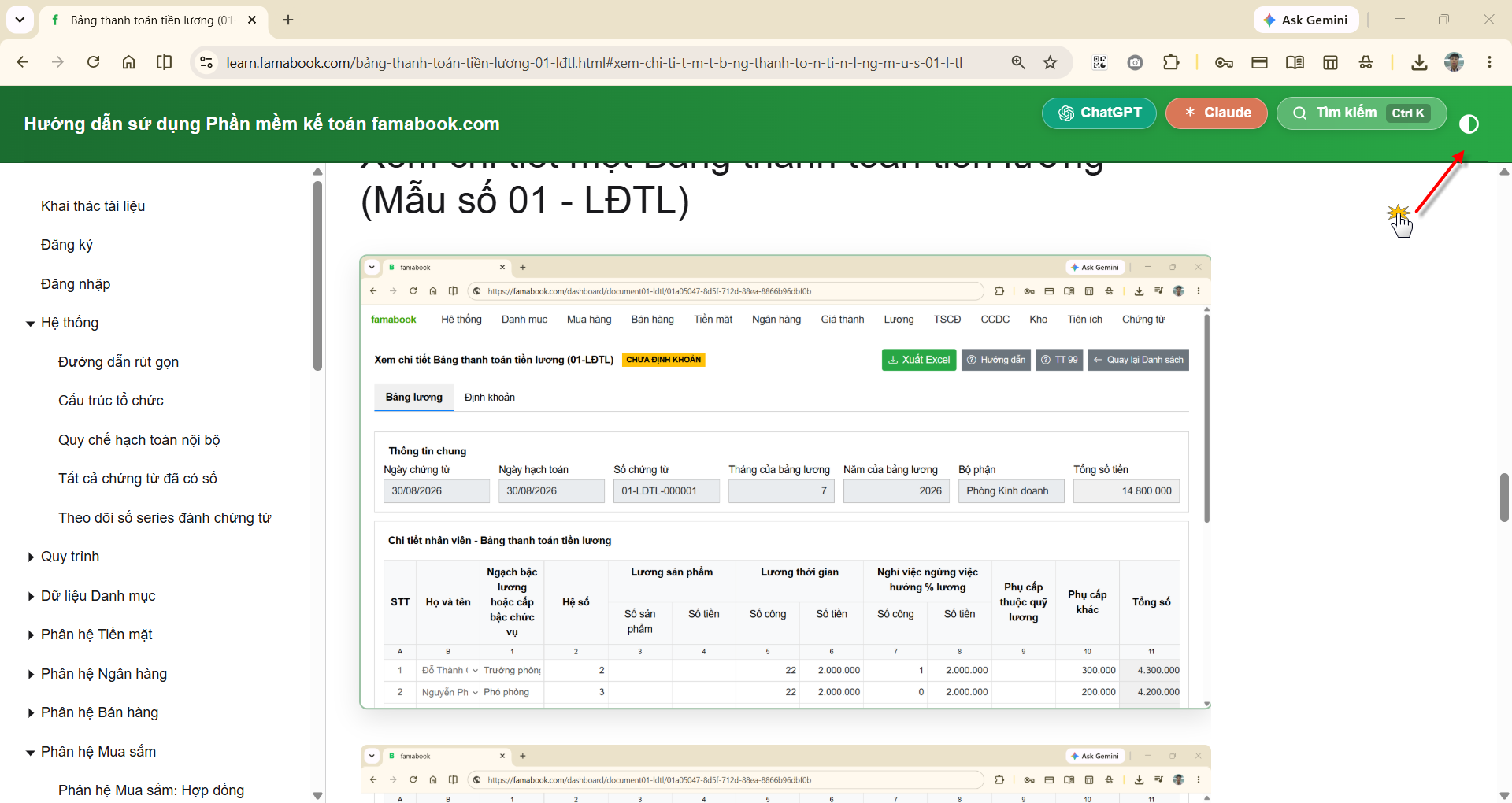Collapse Phân hệ Mua sắm section
Screen dimensions: 1512x803
[30, 753]
